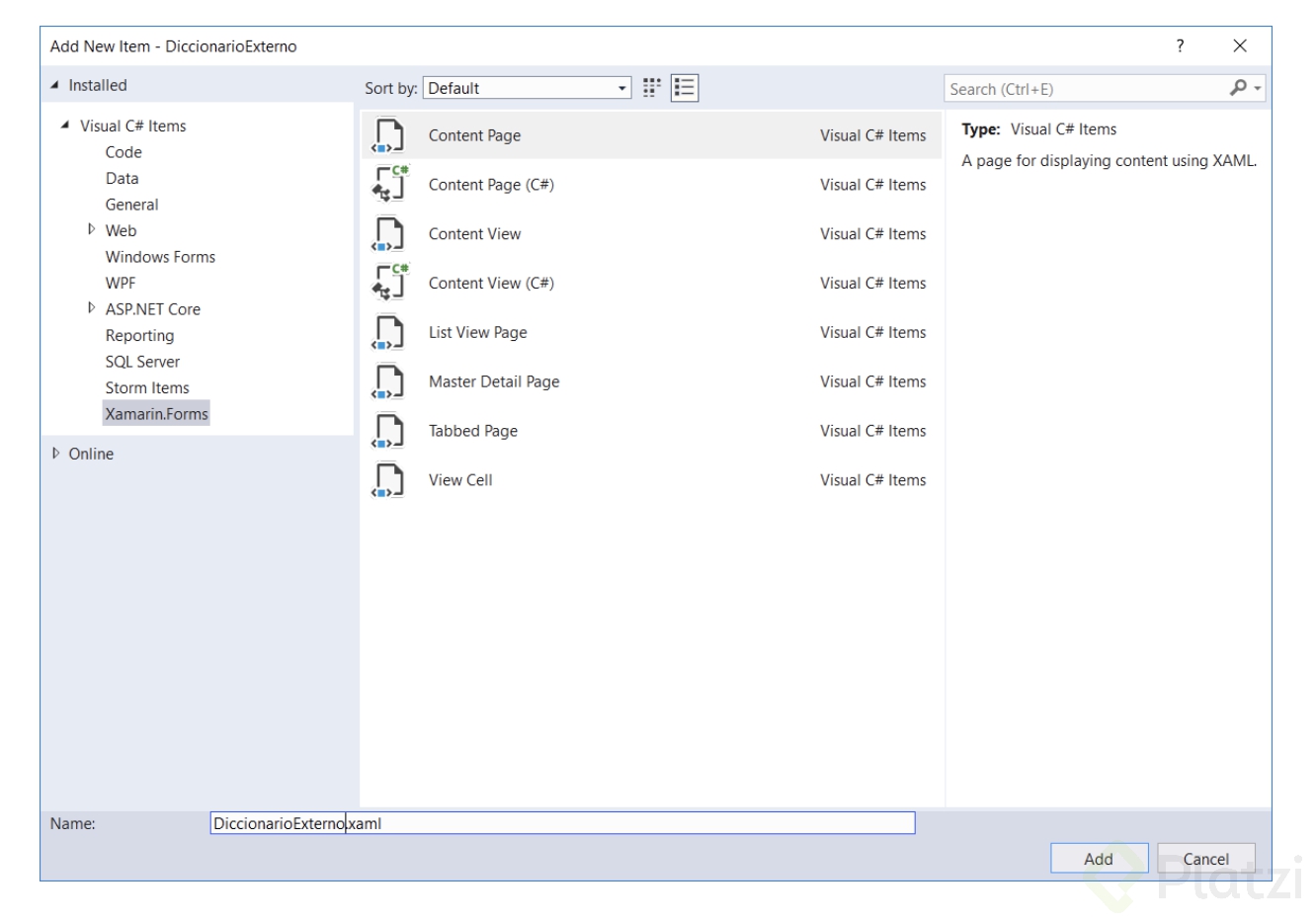Open the search options dropdown arrow

click(1258, 89)
